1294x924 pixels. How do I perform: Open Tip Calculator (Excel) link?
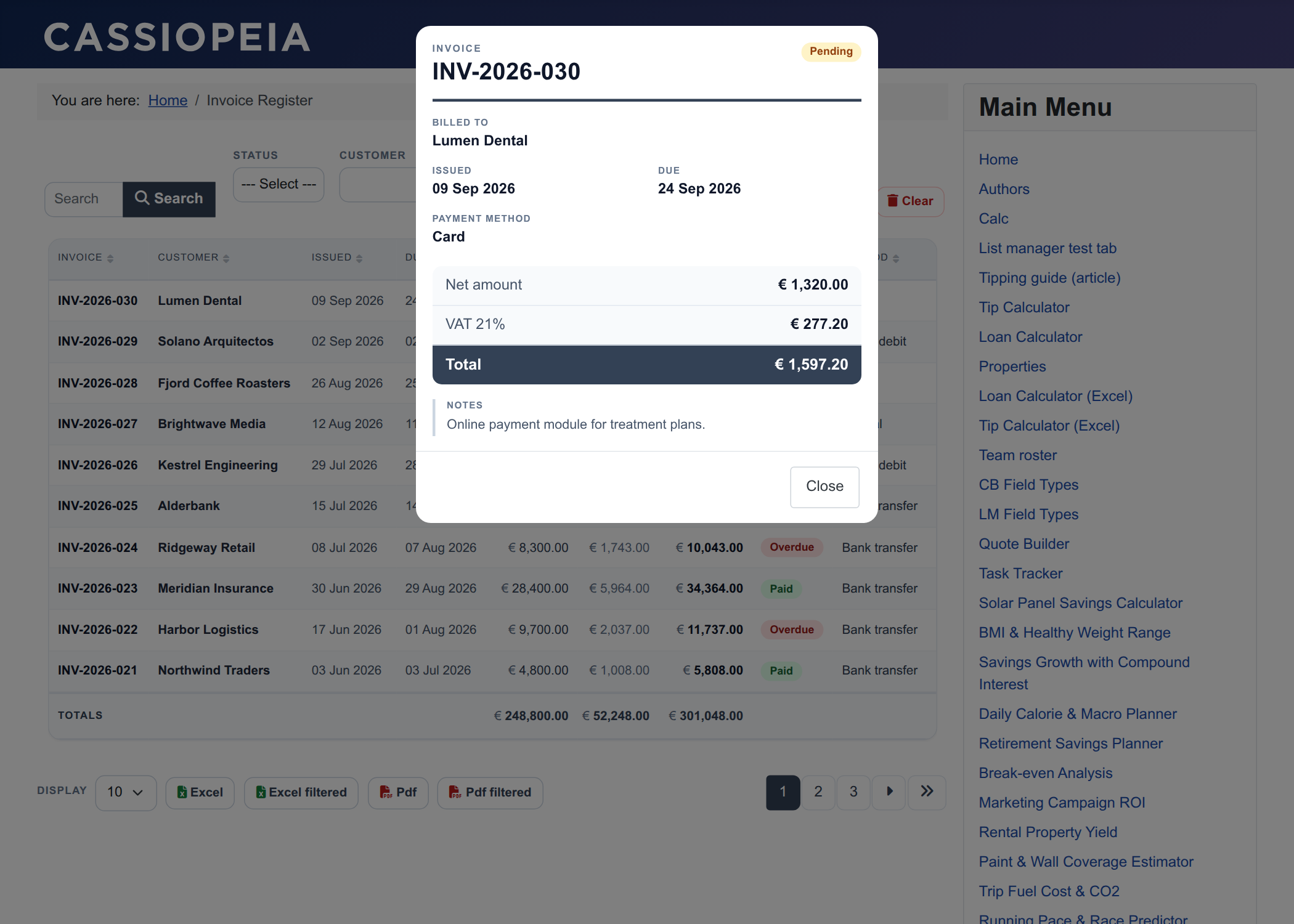[1049, 426]
